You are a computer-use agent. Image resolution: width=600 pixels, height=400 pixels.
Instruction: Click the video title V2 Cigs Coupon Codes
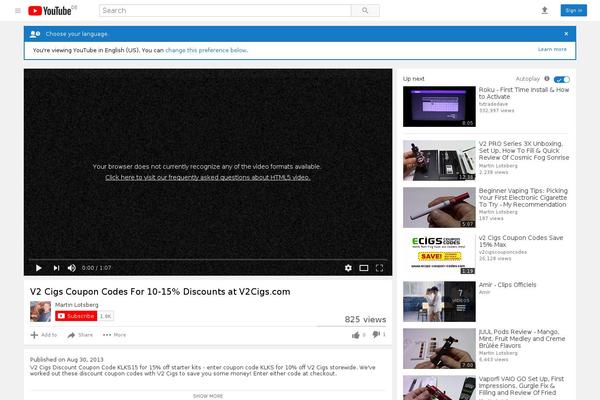tap(160, 292)
